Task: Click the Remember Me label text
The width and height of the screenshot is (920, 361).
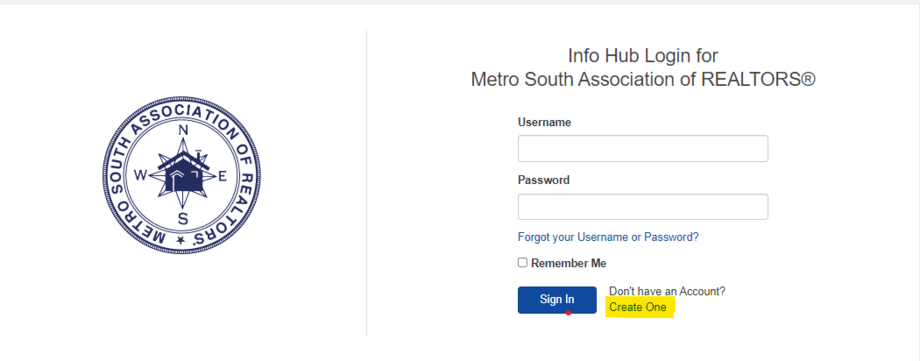Action: pos(569,264)
